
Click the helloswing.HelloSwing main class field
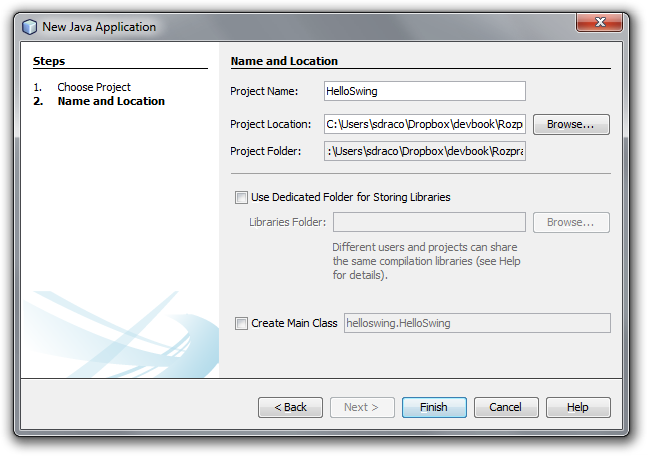coord(477,323)
